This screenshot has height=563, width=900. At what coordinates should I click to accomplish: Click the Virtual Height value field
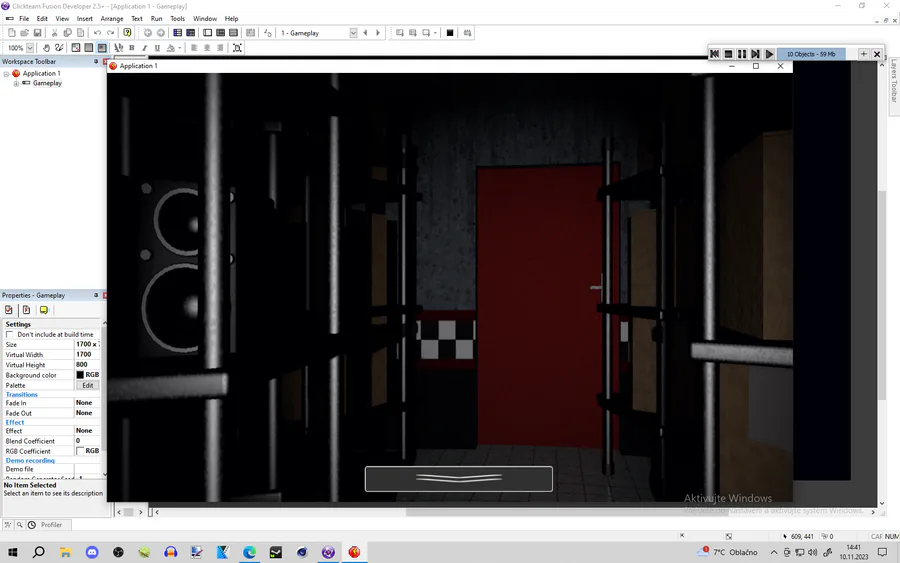pos(87,364)
